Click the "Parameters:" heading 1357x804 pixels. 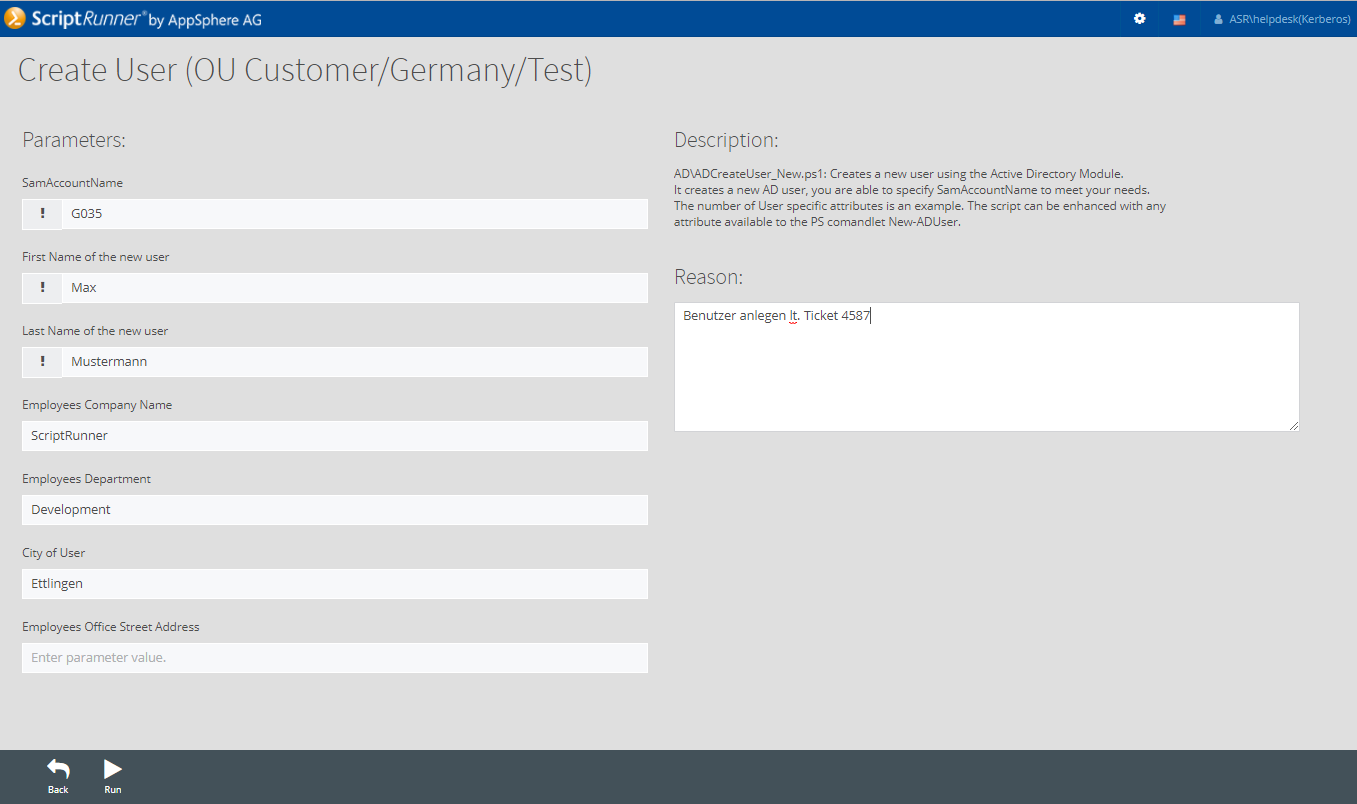click(74, 140)
